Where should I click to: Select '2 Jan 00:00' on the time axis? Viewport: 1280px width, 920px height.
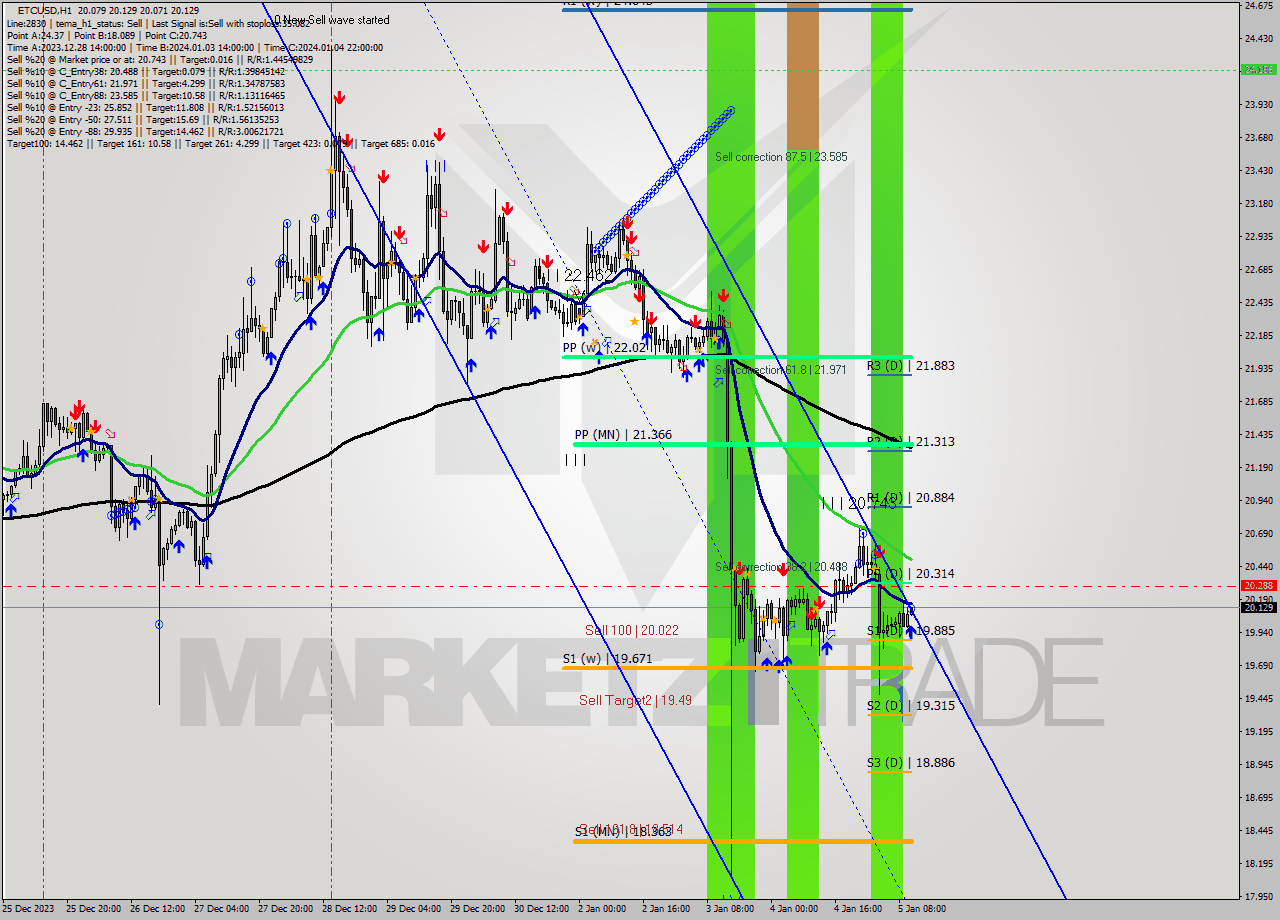click(603, 909)
